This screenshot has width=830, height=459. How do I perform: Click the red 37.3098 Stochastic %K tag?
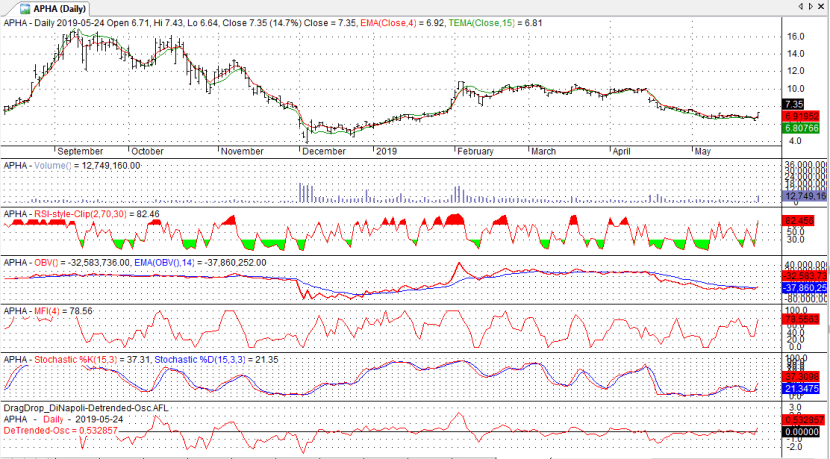tap(801, 377)
